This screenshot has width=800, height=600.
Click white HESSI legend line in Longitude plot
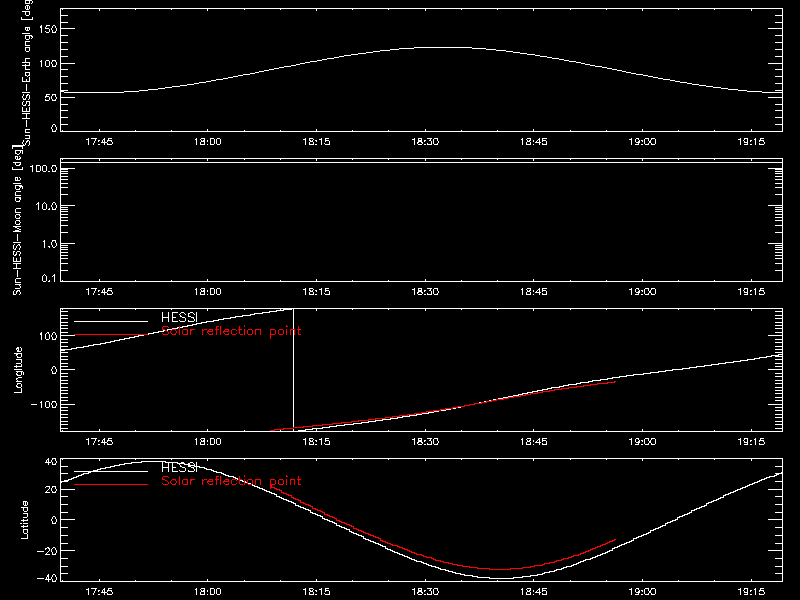coord(111,321)
